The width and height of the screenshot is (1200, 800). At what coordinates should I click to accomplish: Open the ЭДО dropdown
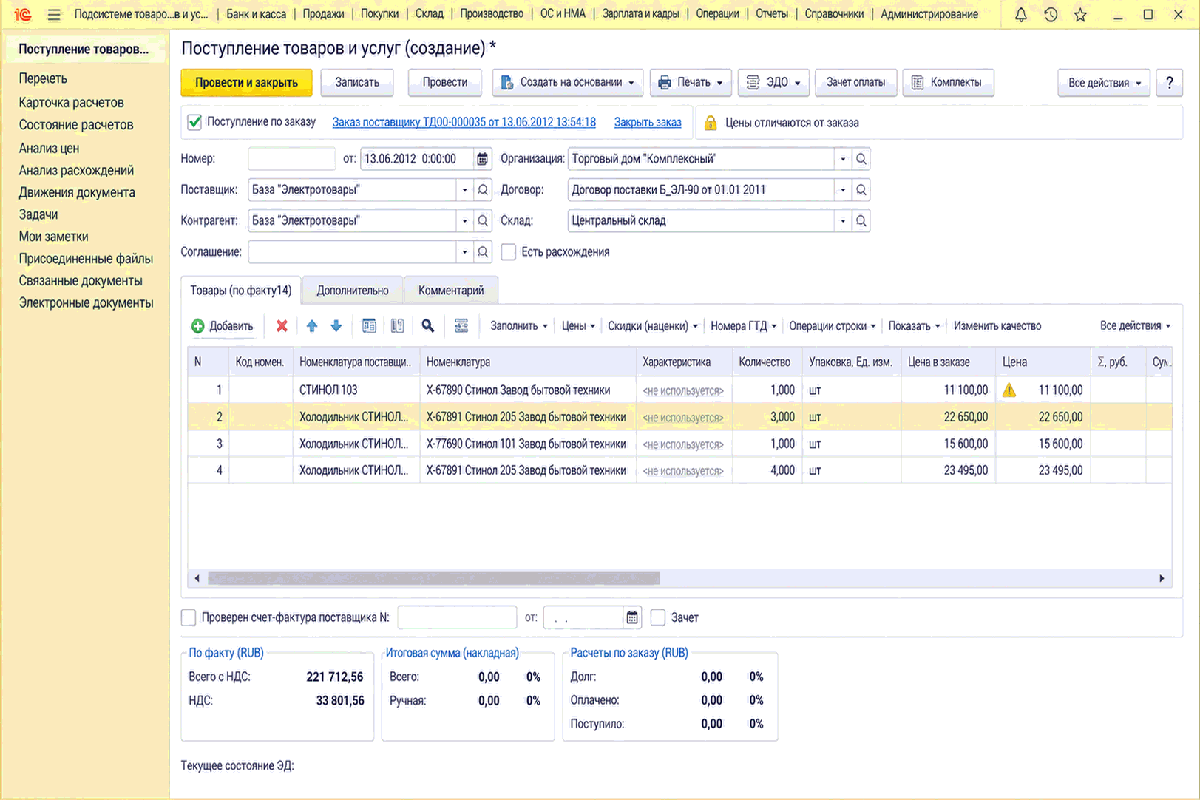click(x=774, y=82)
